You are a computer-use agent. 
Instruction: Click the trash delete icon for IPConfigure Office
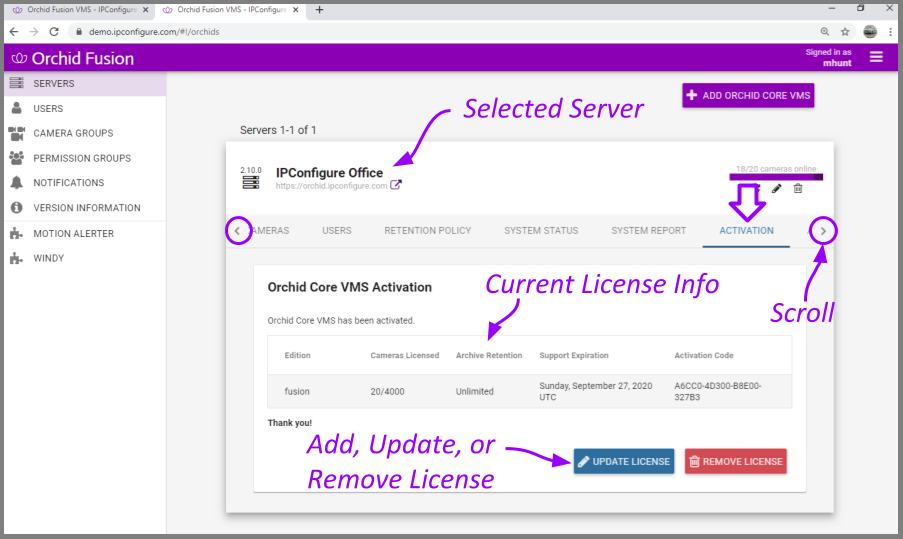pyautogui.click(x=798, y=188)
